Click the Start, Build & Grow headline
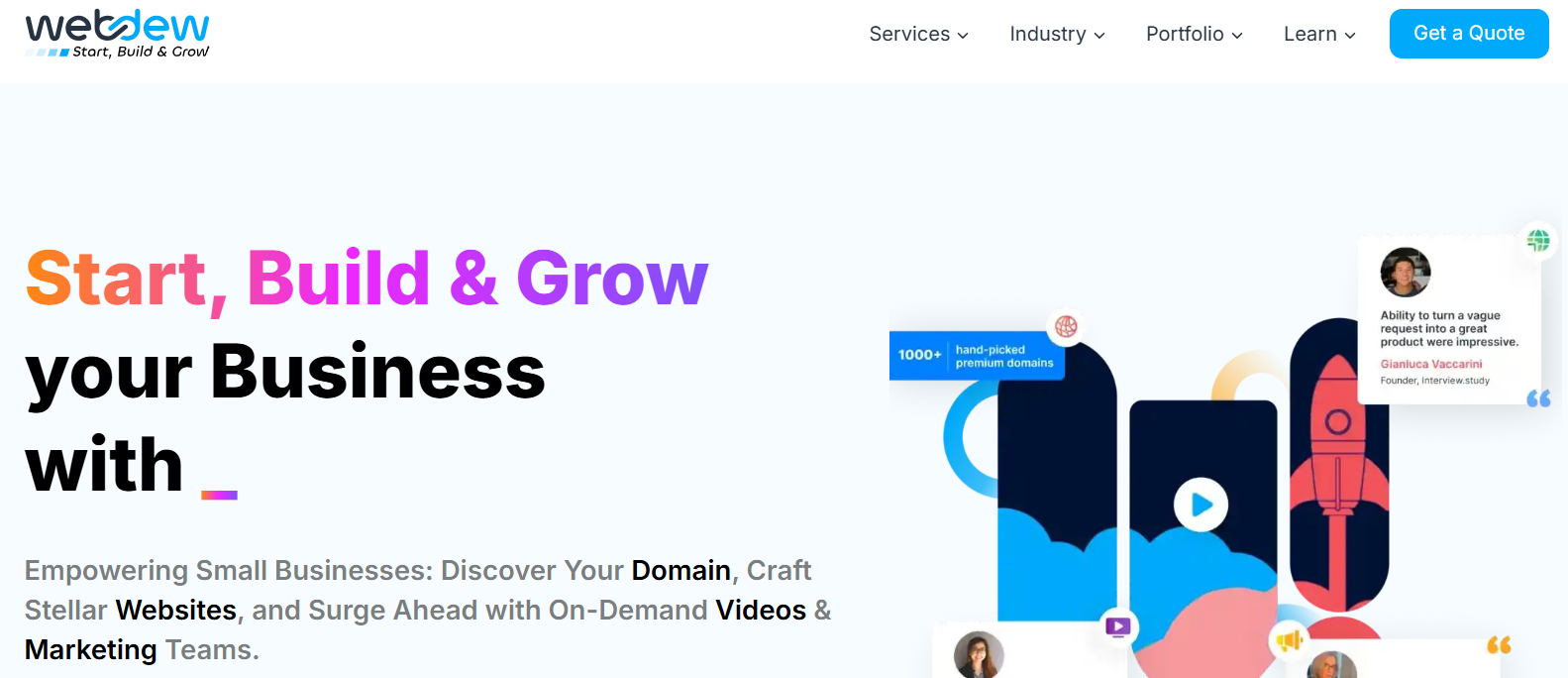Viewport: 1568px width, 678px height. [366, 279]
